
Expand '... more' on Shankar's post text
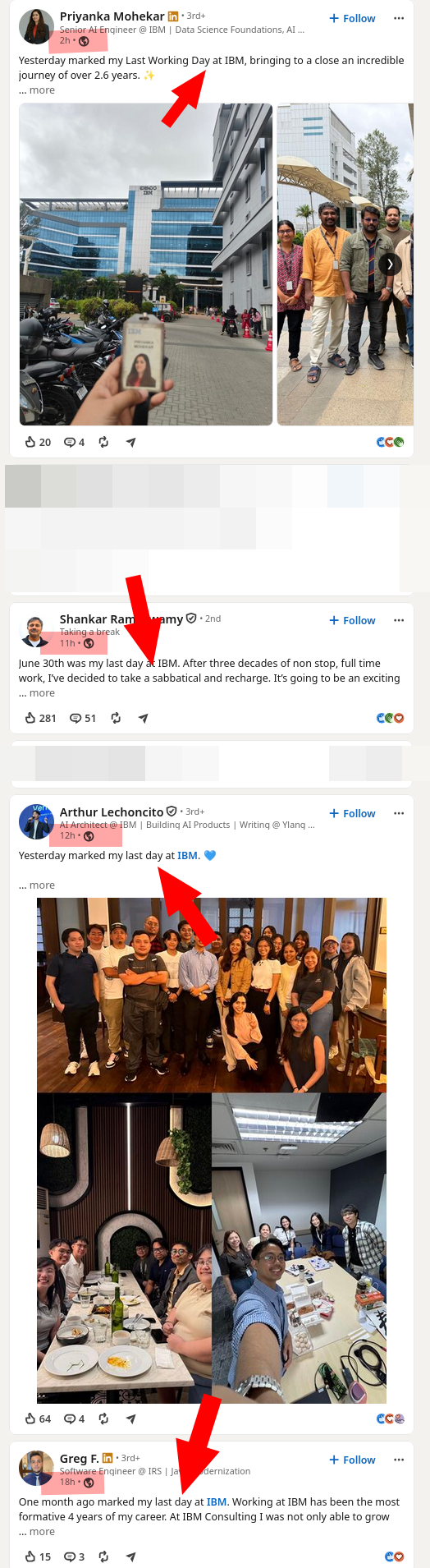[x=37, y=693]
